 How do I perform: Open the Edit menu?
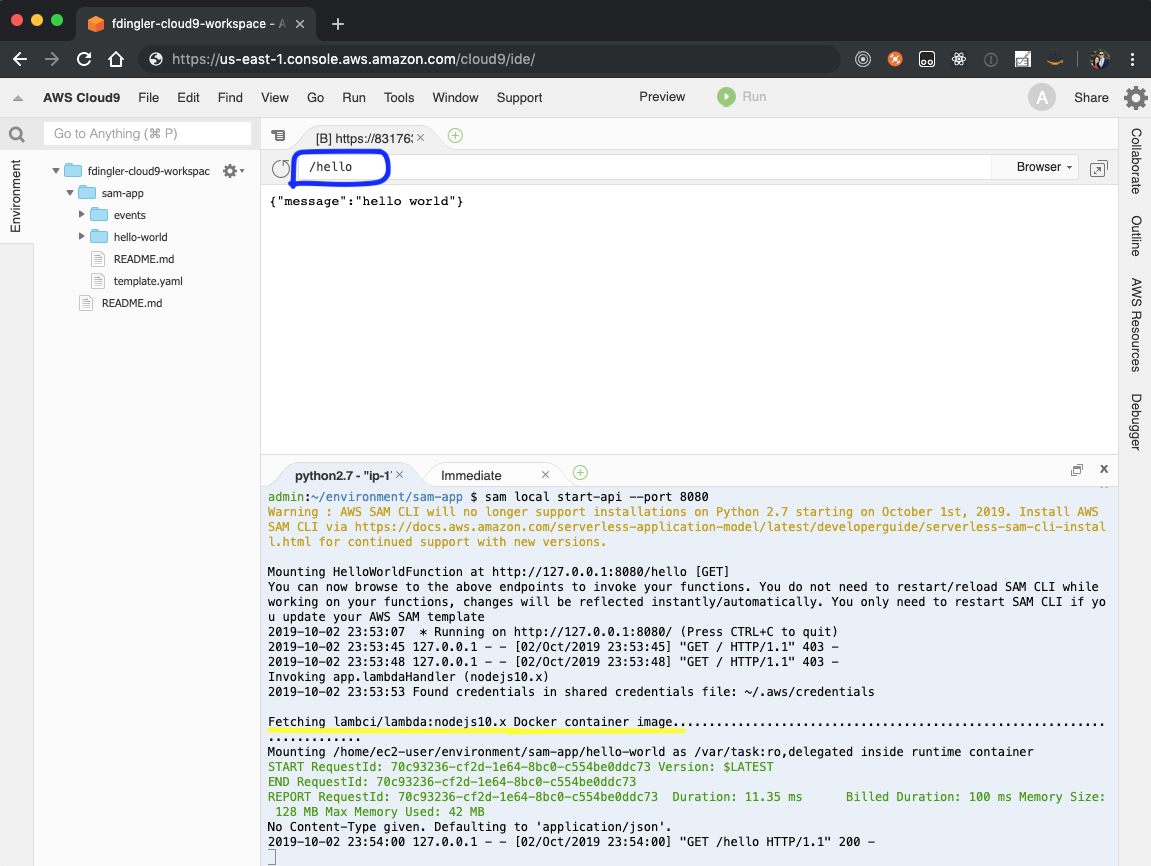(188, 98)
